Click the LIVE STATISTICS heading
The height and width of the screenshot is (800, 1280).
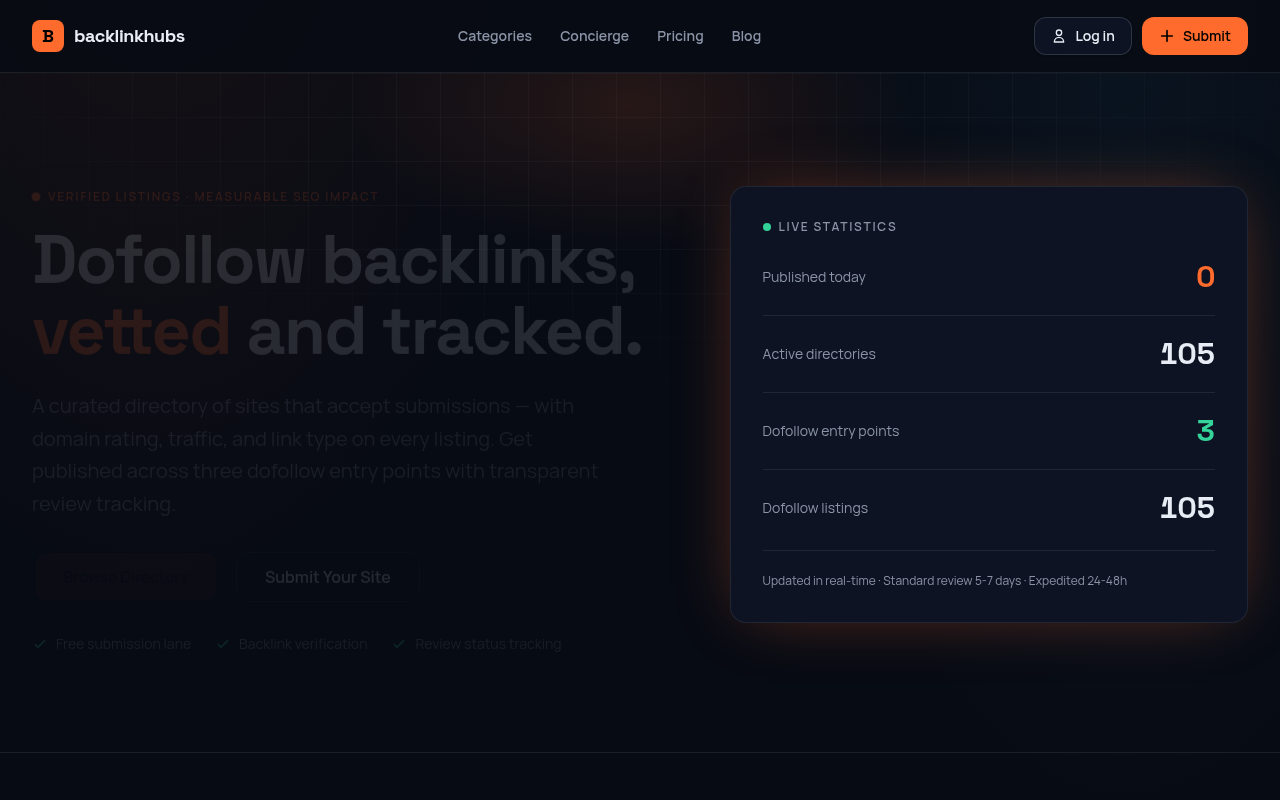click(x=838, y=227)
